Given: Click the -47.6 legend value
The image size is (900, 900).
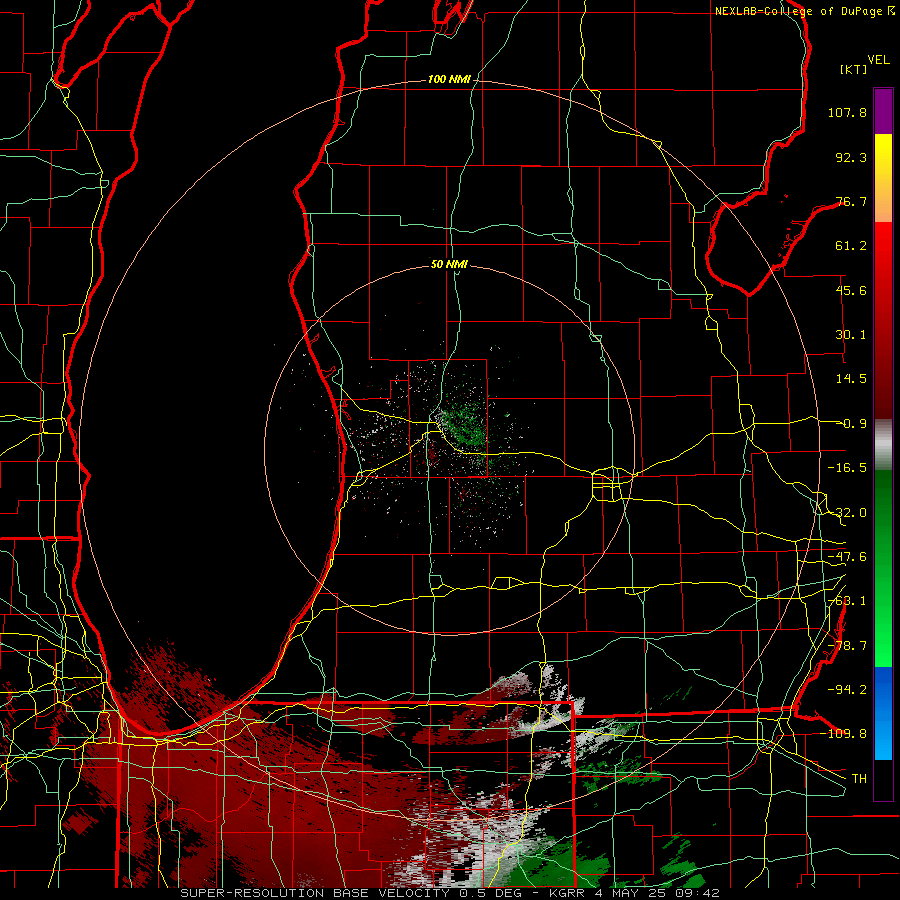Looking at the screenshot, I should [x=847, y=557].
